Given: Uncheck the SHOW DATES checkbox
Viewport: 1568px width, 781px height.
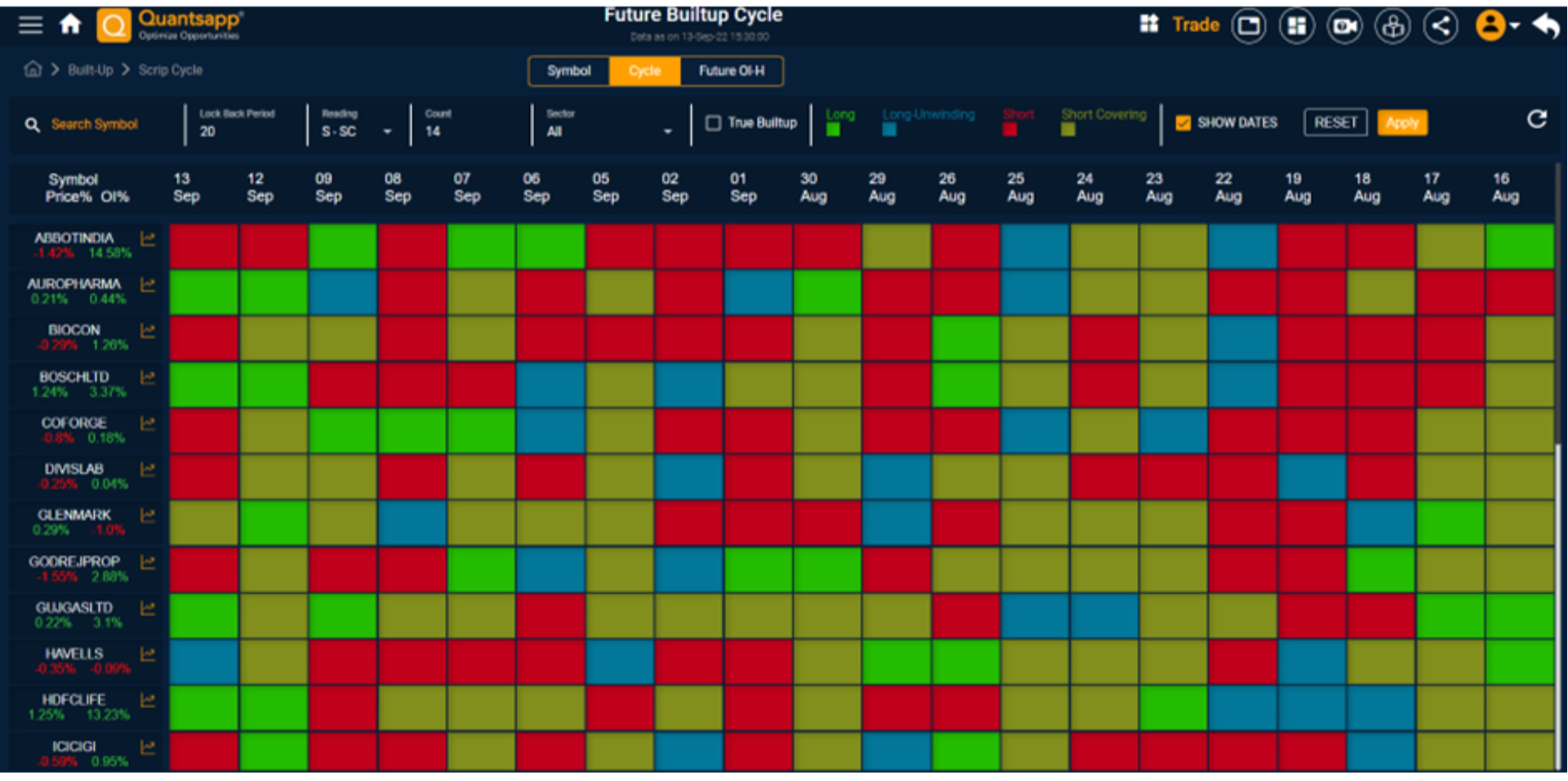Looking at the screenshot, I should point(1183,123).
